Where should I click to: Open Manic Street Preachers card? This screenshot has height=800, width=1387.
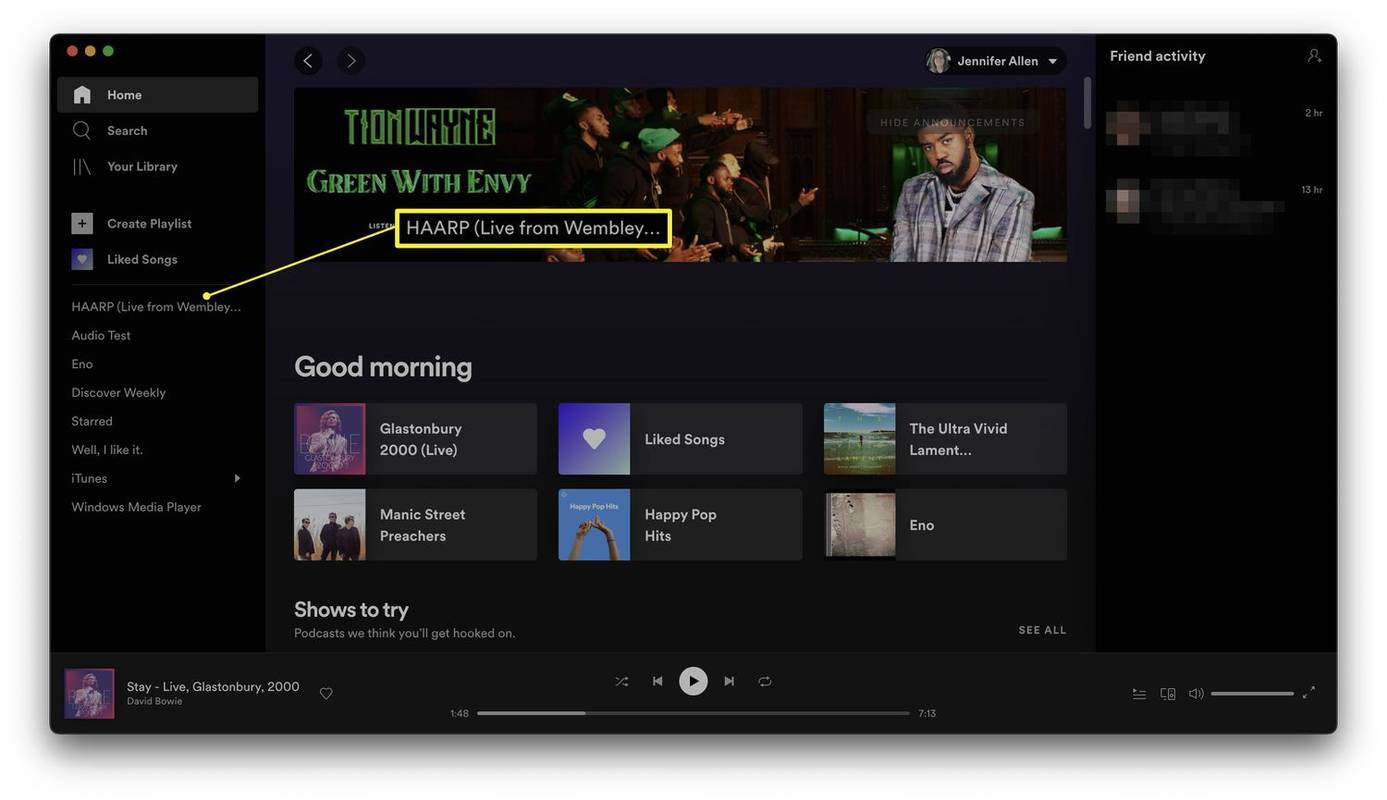point(415,525)
